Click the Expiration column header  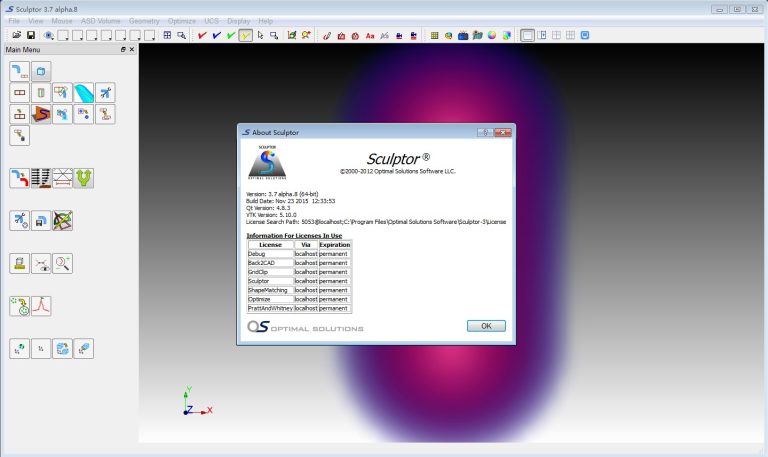335,244
